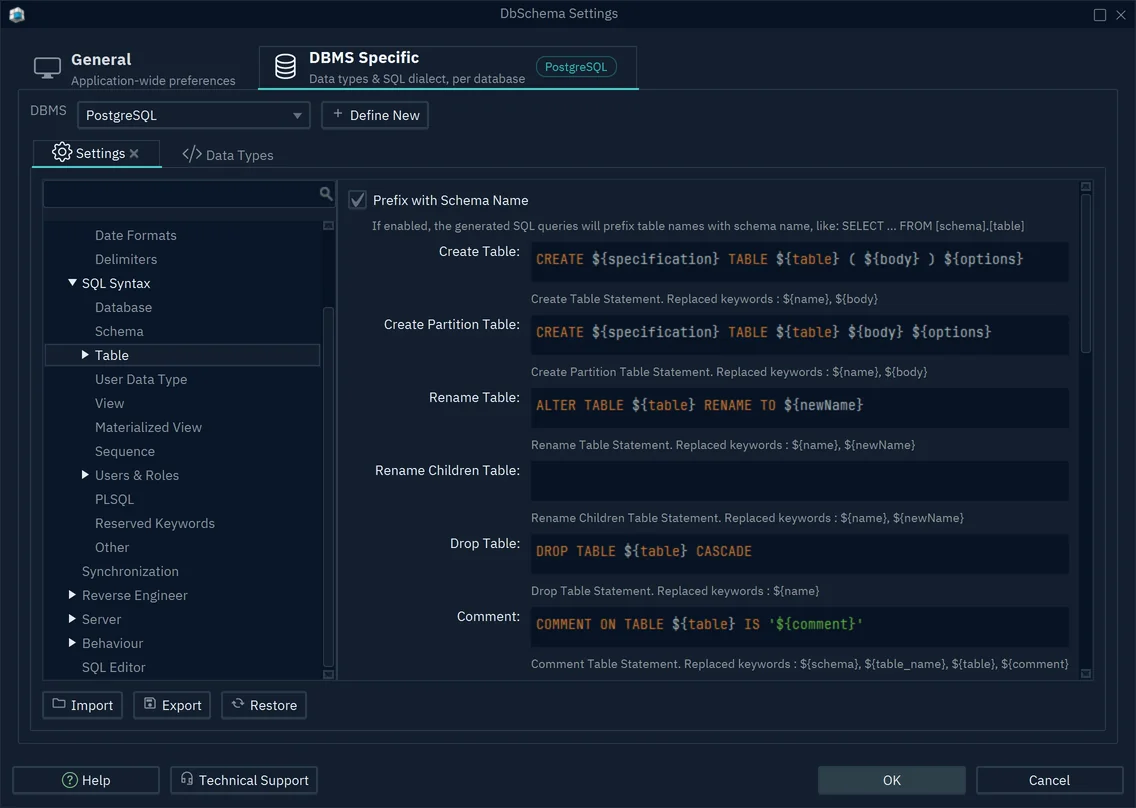
Task: Expand the Server tree node
Action: pyautogui.click(x=72, y=618)
